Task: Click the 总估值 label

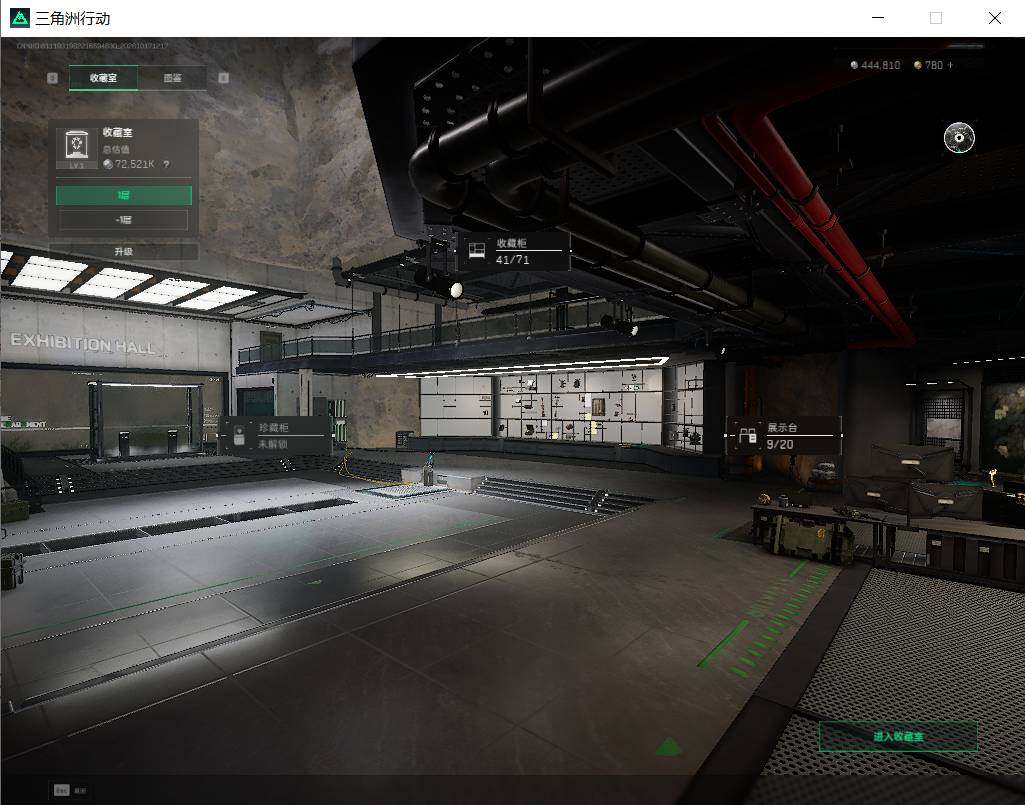Action: point(116,150)
